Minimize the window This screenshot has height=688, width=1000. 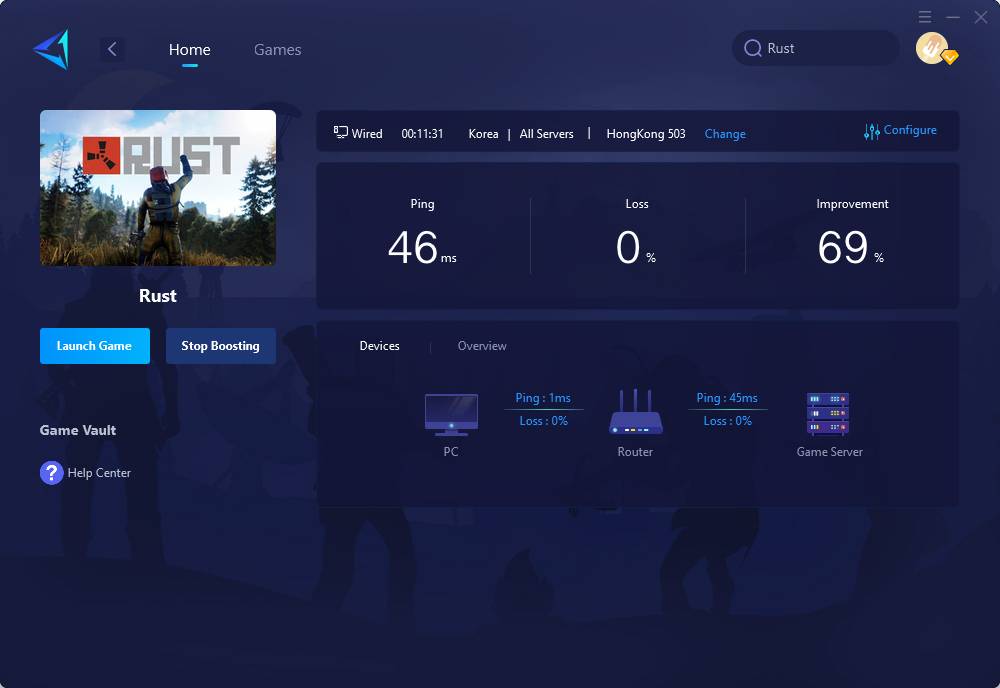tap(953, 17)
